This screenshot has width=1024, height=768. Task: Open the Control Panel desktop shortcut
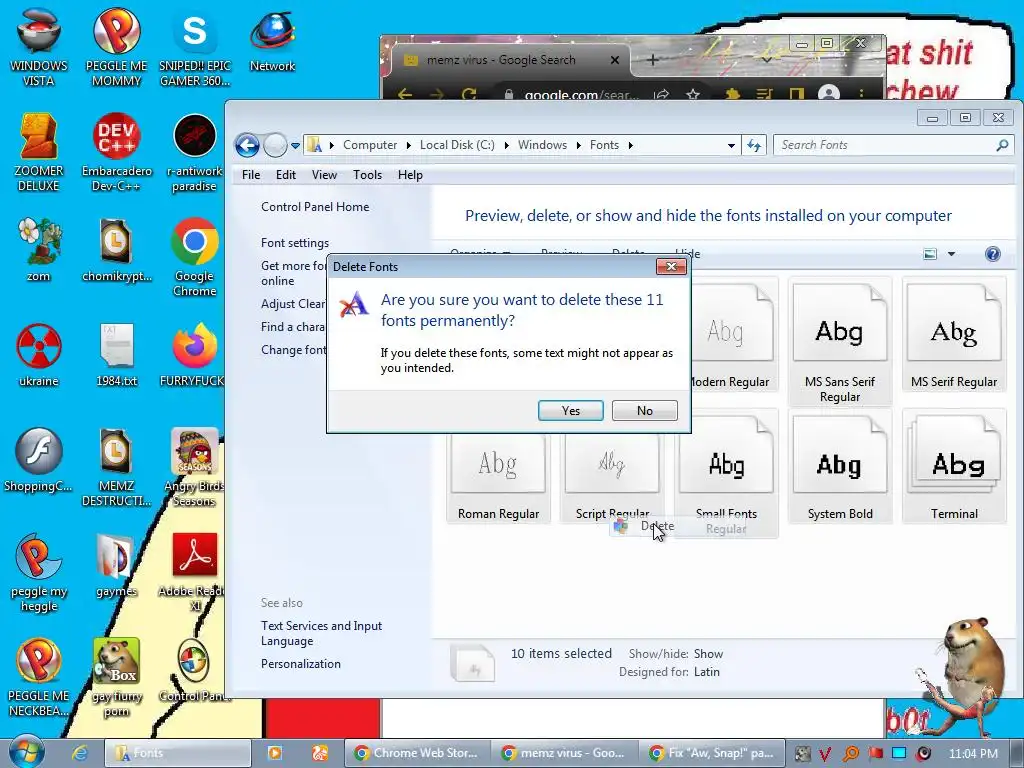(x=195, y=671)
